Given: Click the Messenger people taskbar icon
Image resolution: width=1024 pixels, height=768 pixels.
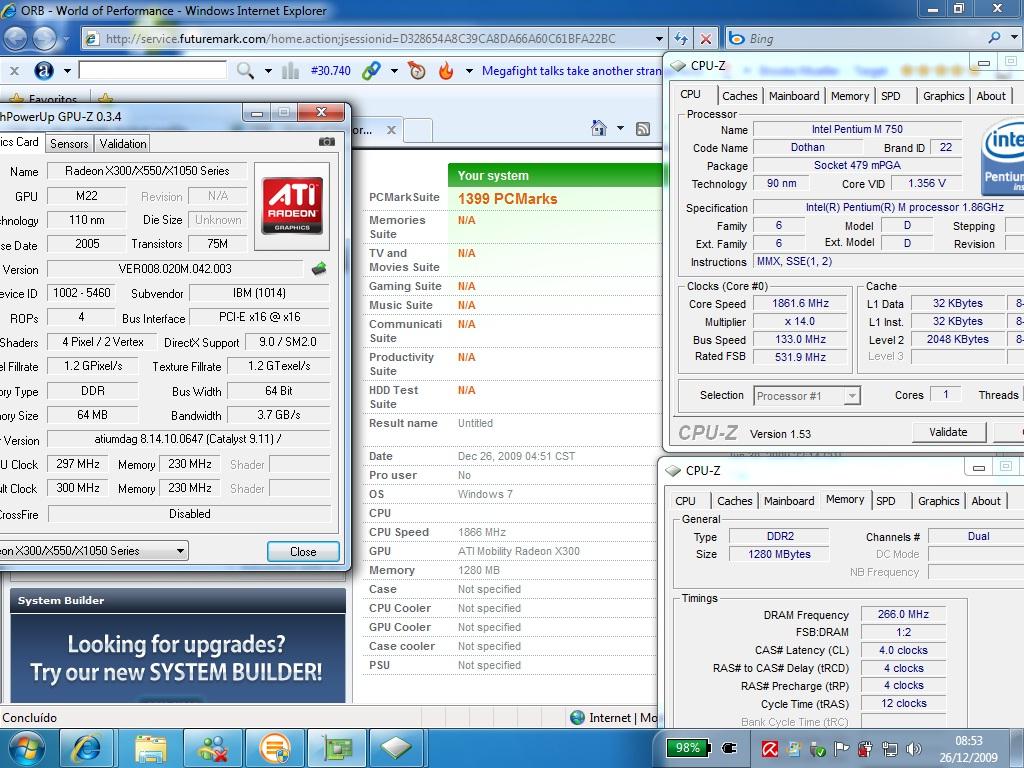Looking at the screenshot, I should point(212,748).
